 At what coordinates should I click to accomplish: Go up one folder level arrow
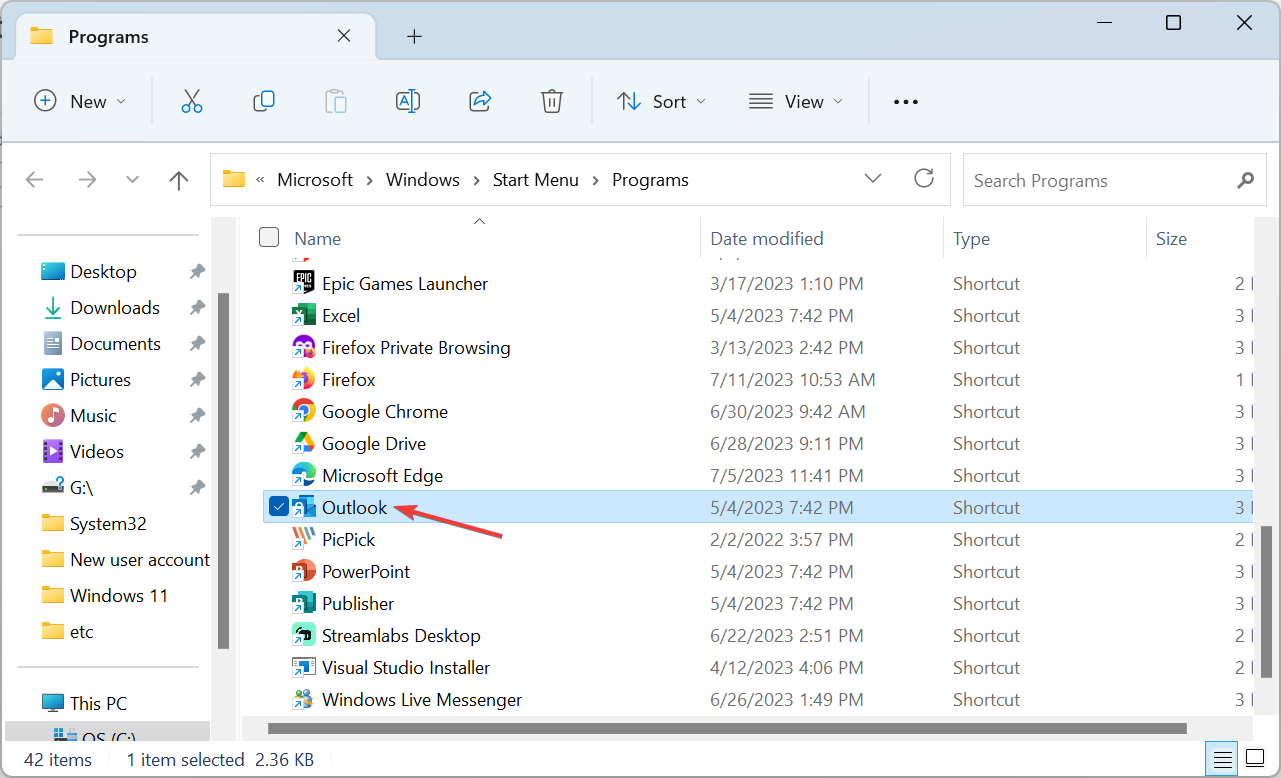click(179, 180)
